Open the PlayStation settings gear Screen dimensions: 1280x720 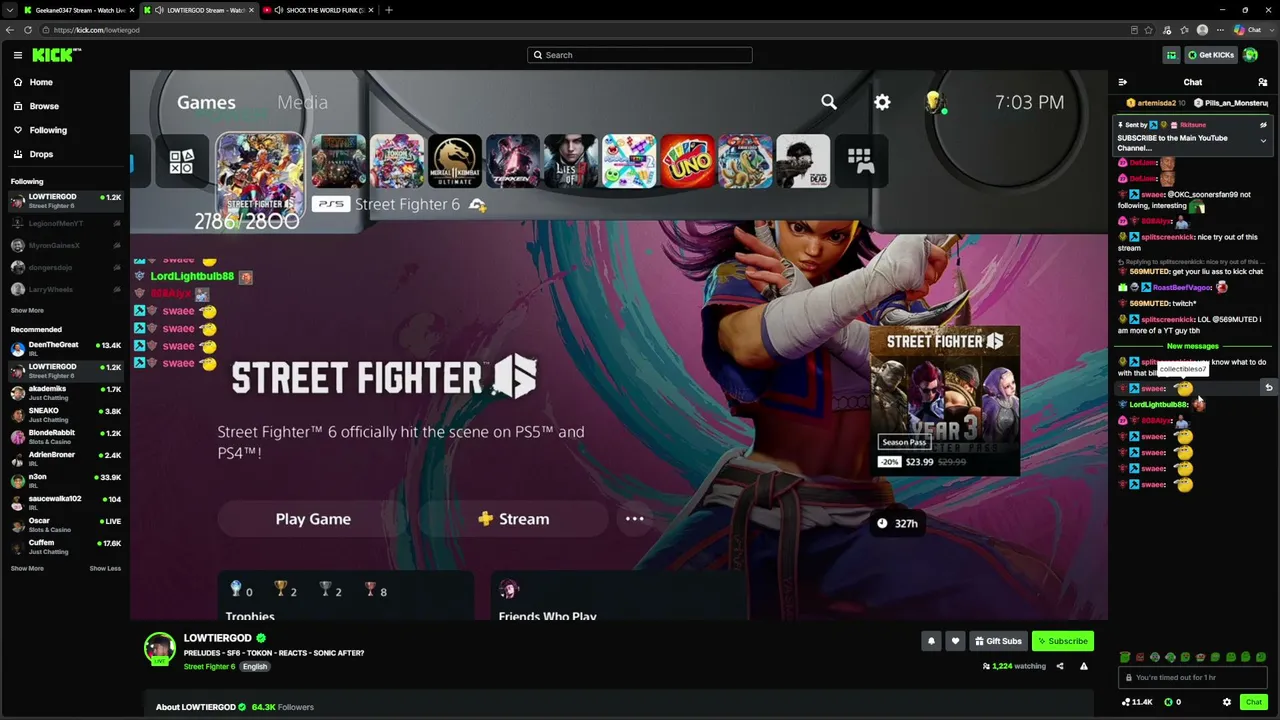click(882, 101)
